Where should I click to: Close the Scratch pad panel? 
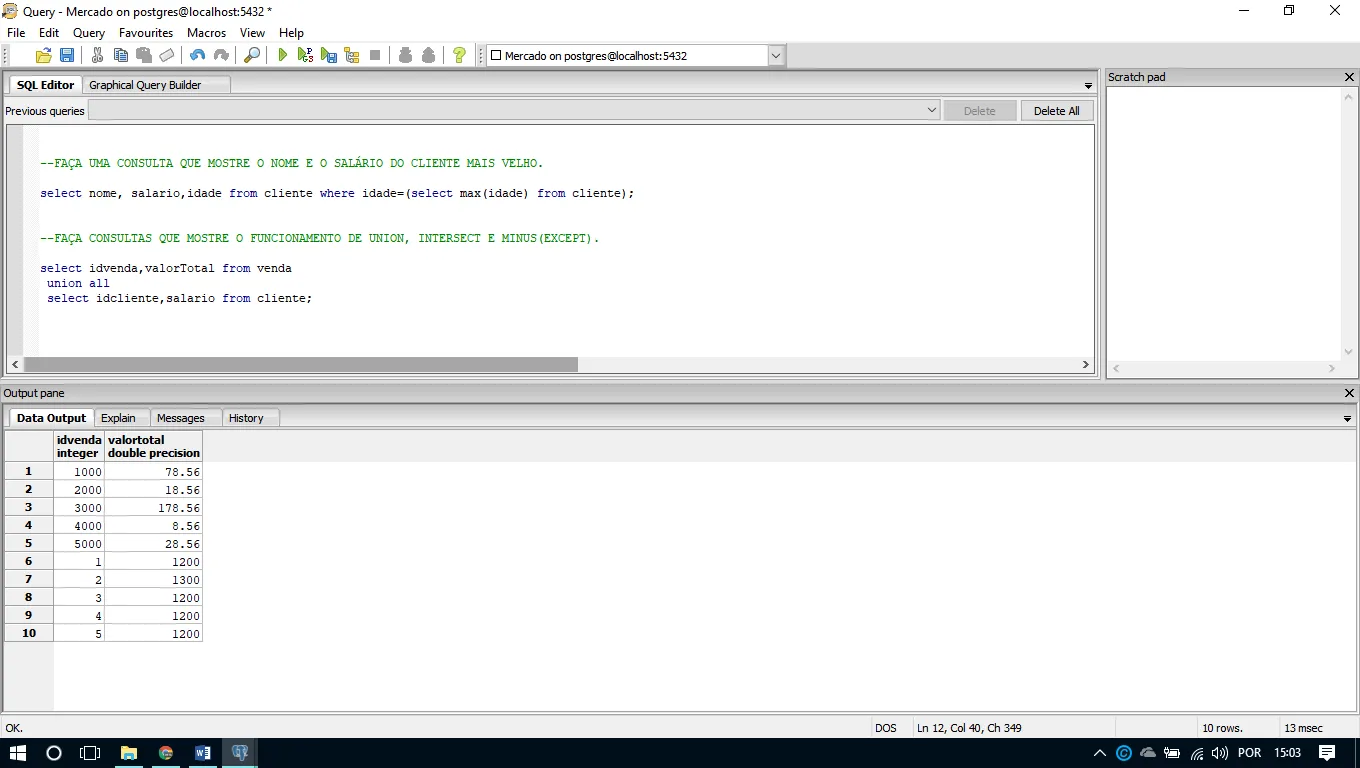(x=1349, y=77)
